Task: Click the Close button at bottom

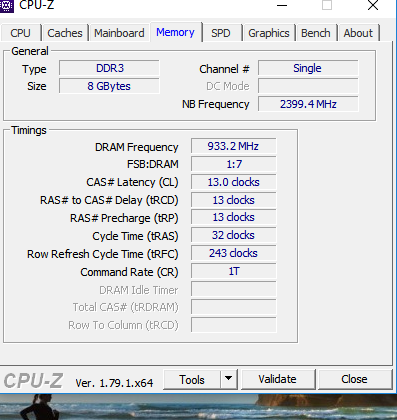Action: tap(354, 379)
